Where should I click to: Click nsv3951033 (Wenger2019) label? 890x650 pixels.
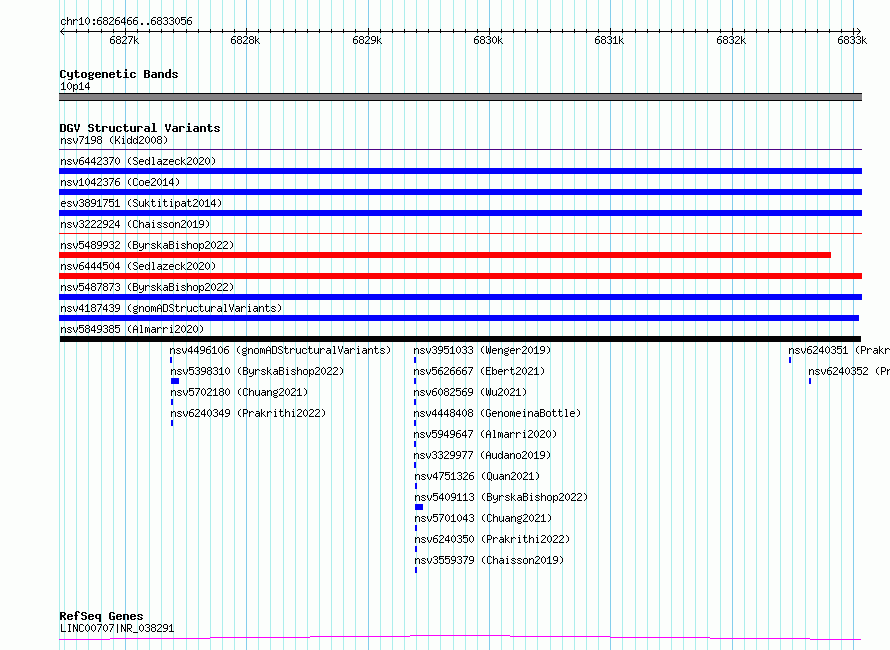point(482,350)
